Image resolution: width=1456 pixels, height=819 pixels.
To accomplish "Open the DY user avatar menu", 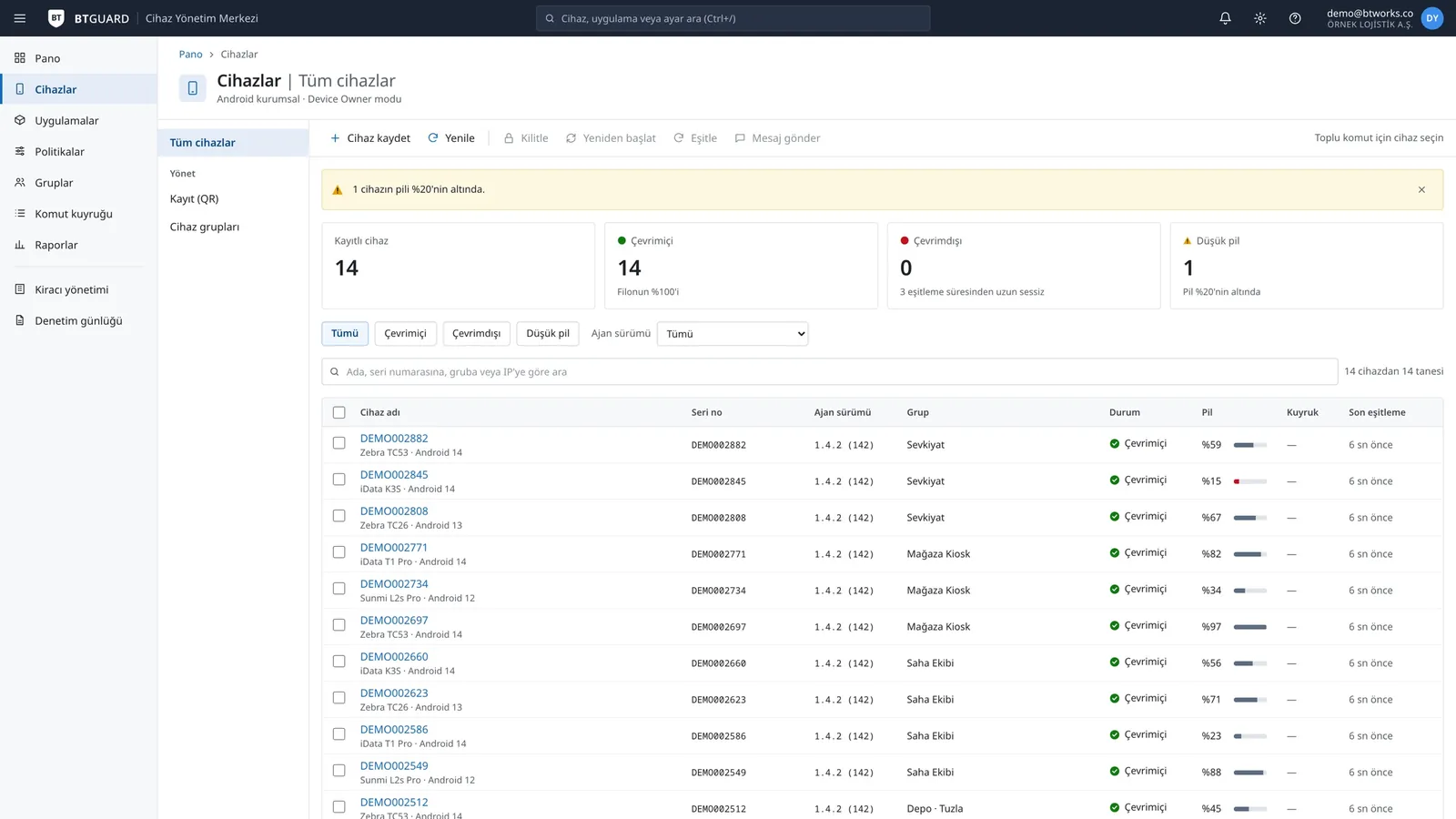I will click(1432, 18).
